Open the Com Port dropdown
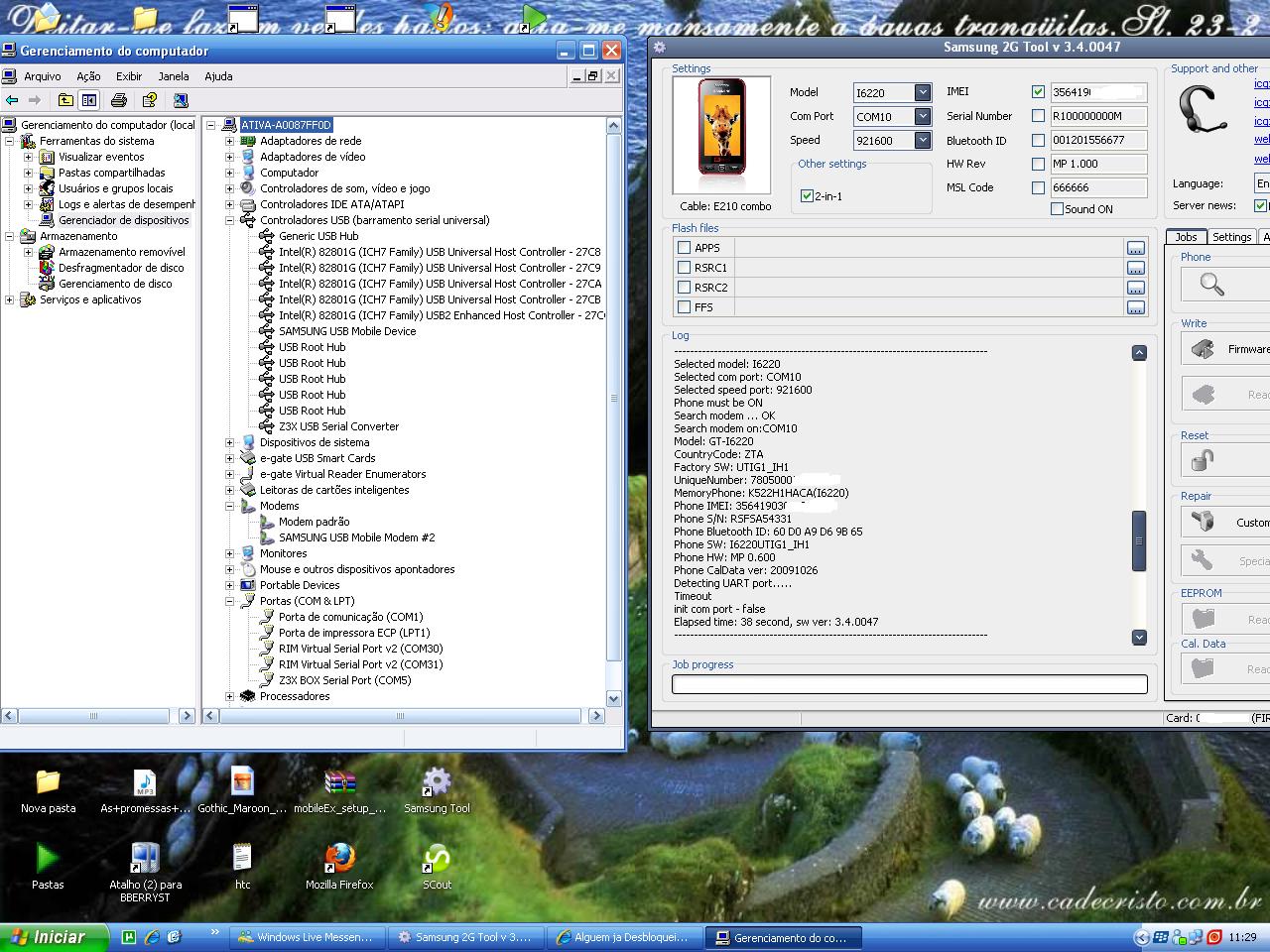 [x=923, y=116]
